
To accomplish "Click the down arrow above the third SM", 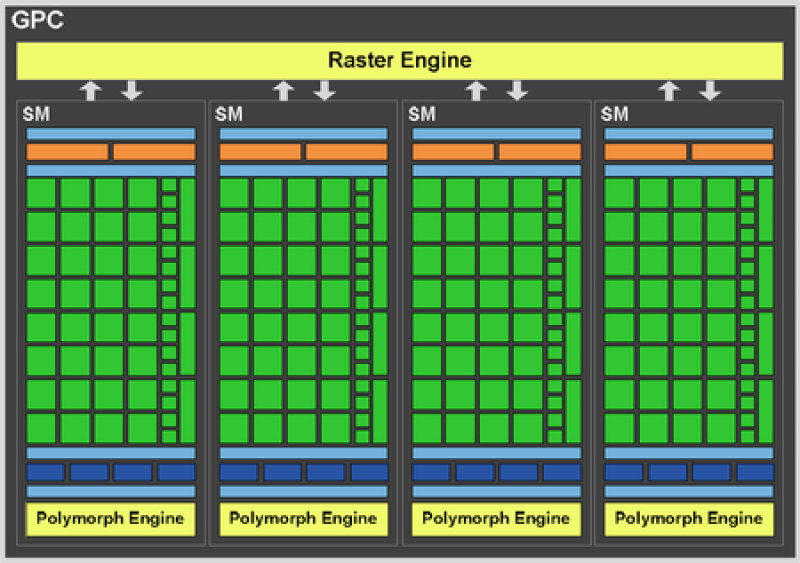I will pyautogui.click(x=517, y=91).
